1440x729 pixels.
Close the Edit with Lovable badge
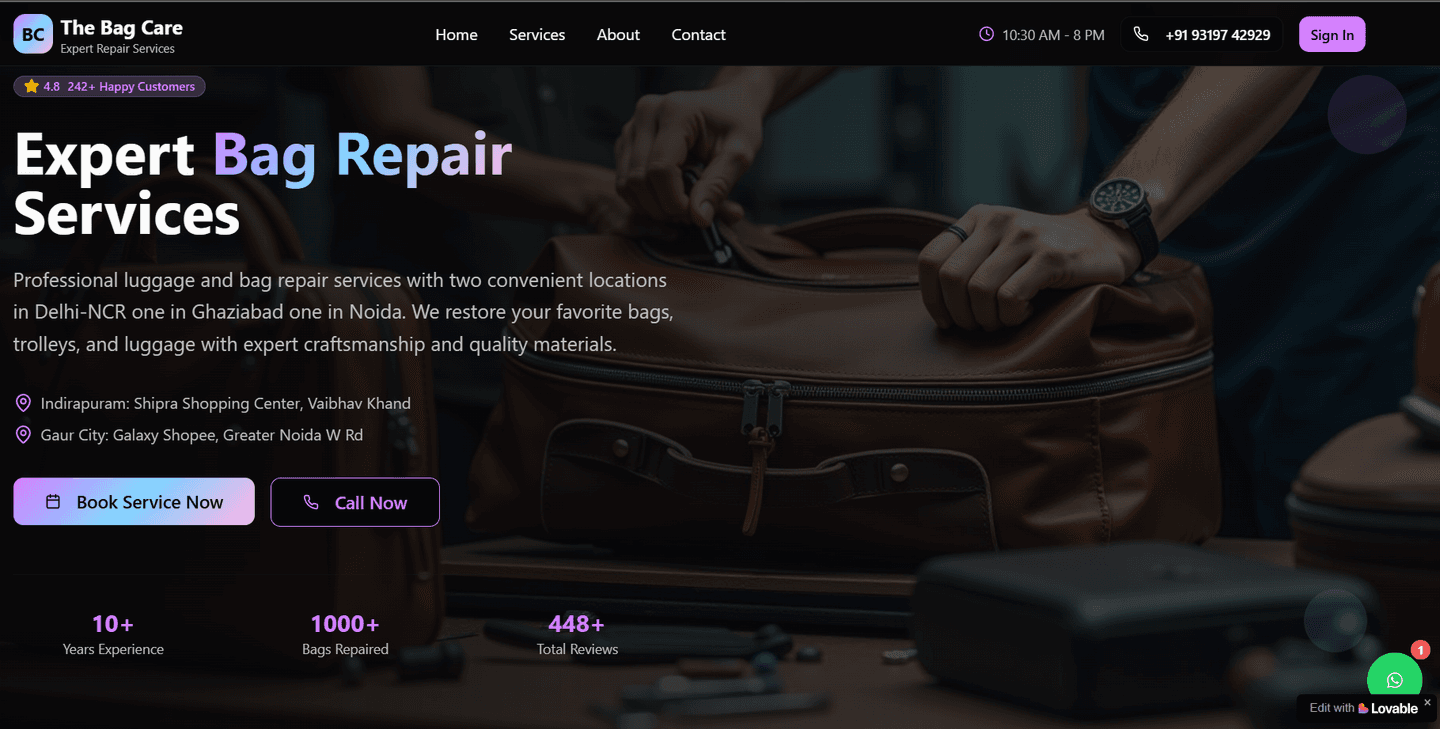pyautogui.click(x=1427, y=703)
